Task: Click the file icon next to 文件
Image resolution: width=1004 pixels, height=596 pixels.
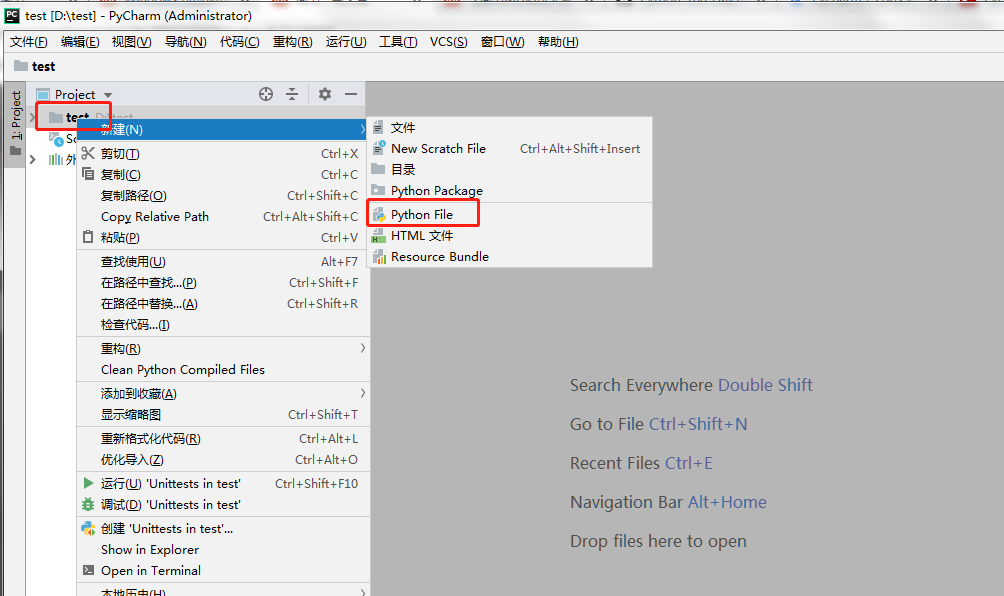Action: 378,127
